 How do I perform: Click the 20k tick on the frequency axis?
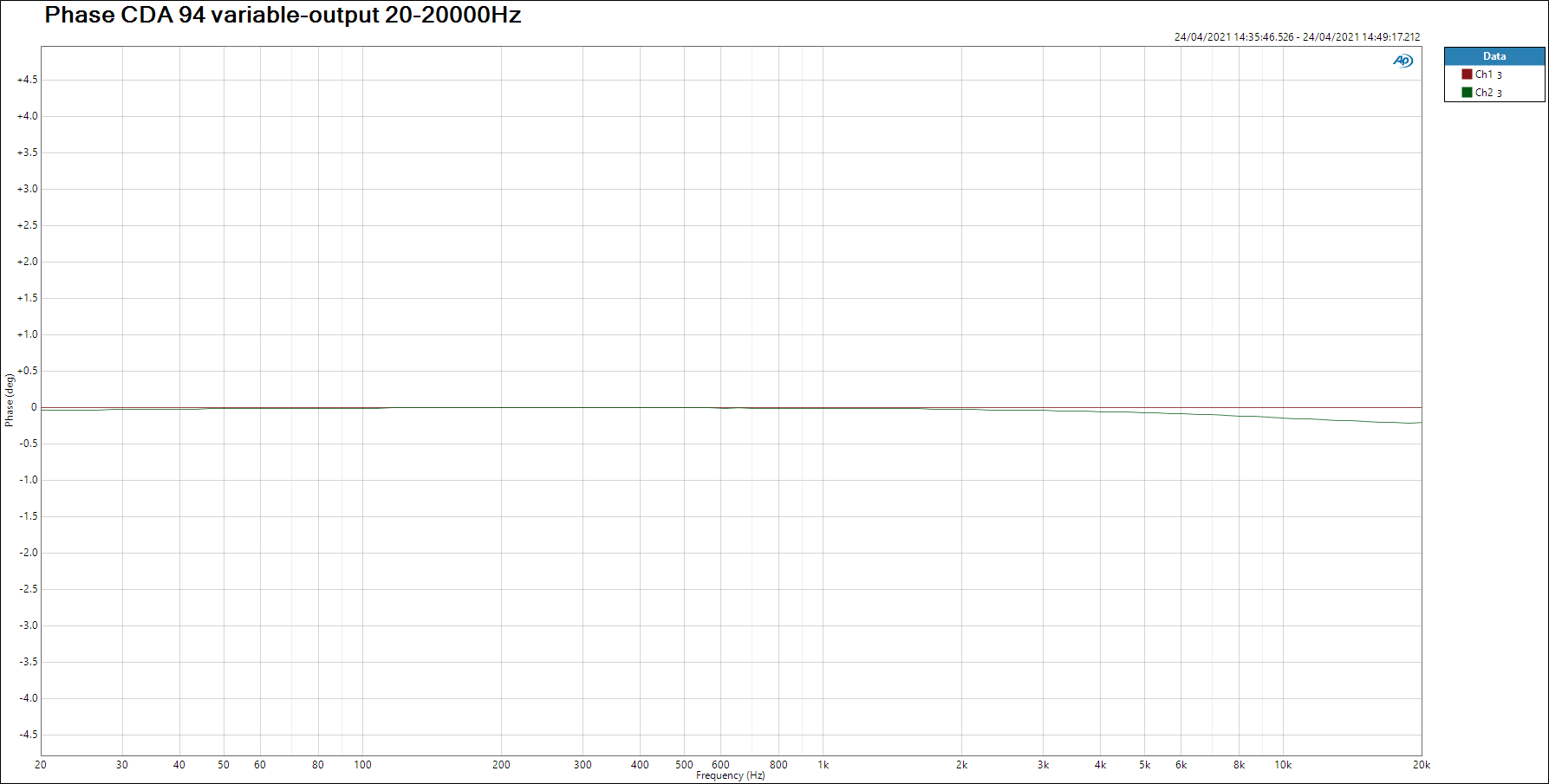tap(1421, 765)
